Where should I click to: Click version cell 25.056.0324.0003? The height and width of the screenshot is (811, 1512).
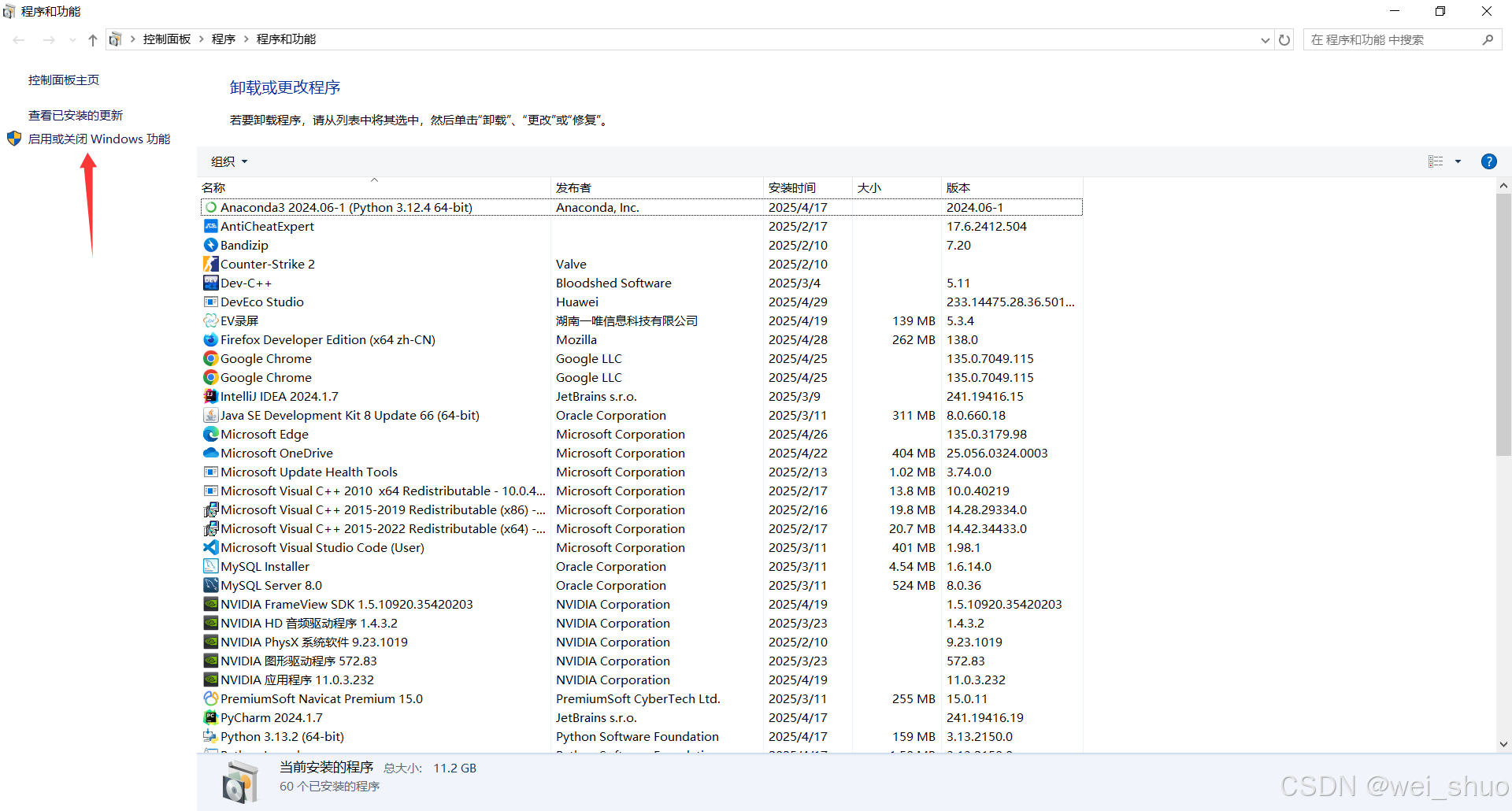click(997, 454)
